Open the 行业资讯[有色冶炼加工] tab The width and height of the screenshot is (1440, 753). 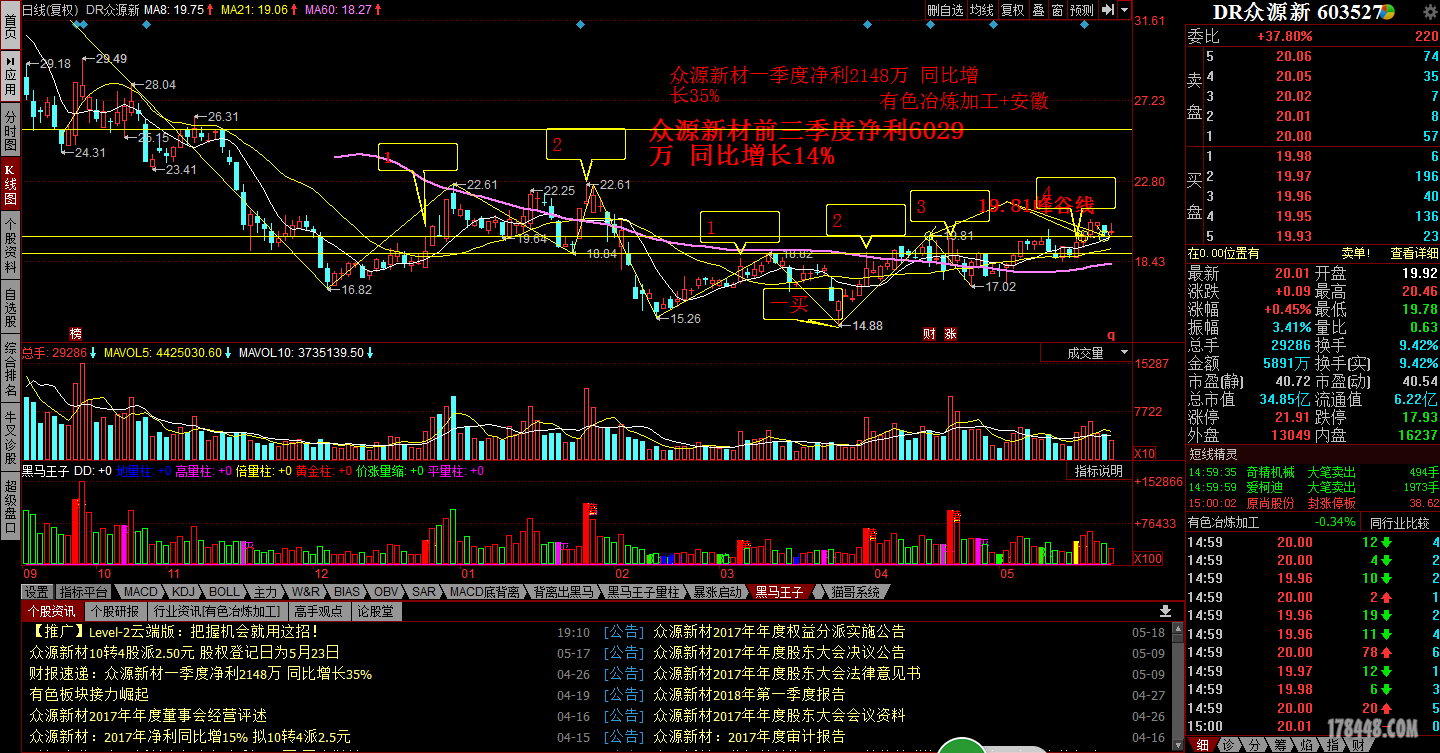coord(216,611)
